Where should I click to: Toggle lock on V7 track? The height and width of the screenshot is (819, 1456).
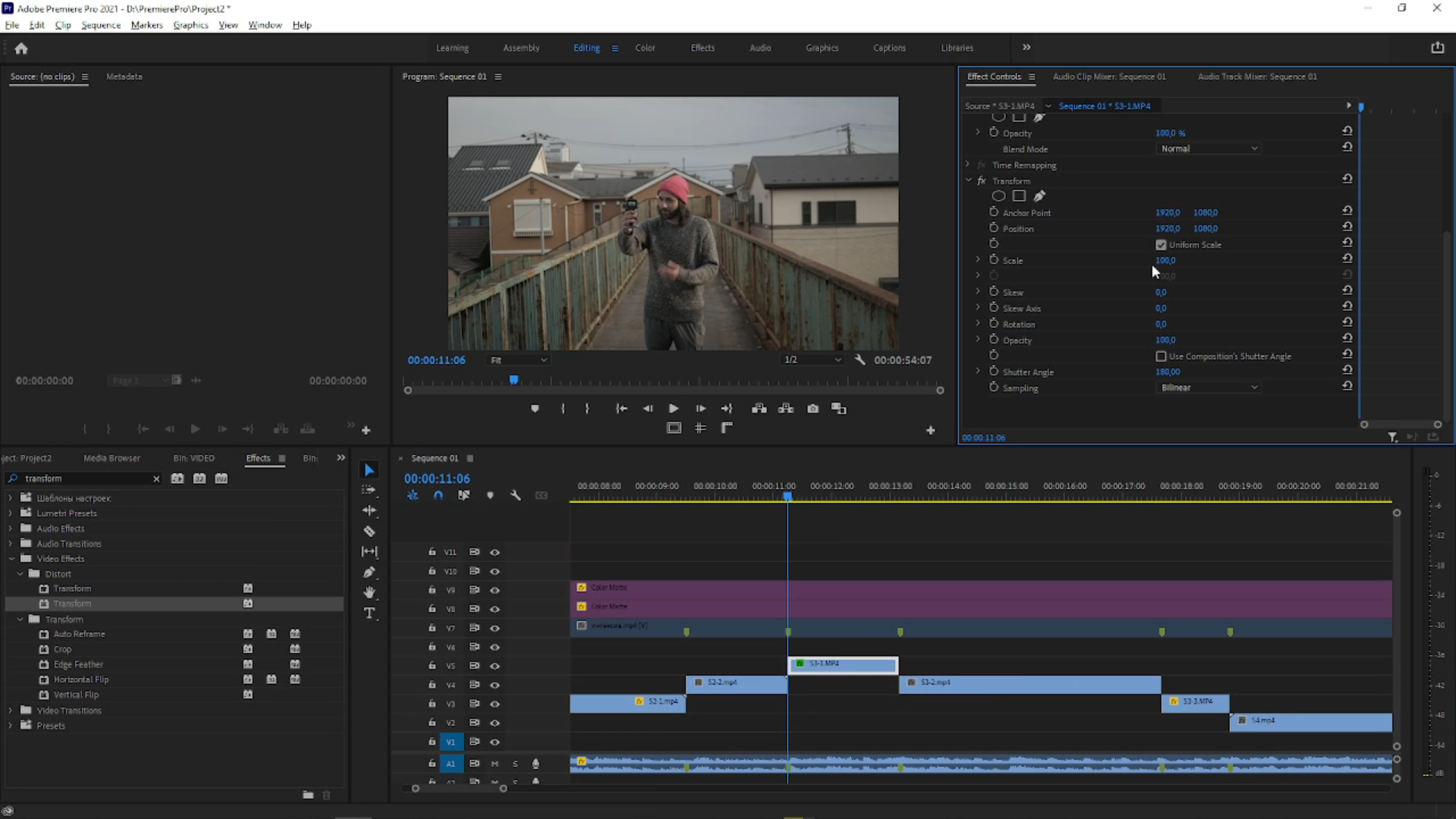point(431,628)
